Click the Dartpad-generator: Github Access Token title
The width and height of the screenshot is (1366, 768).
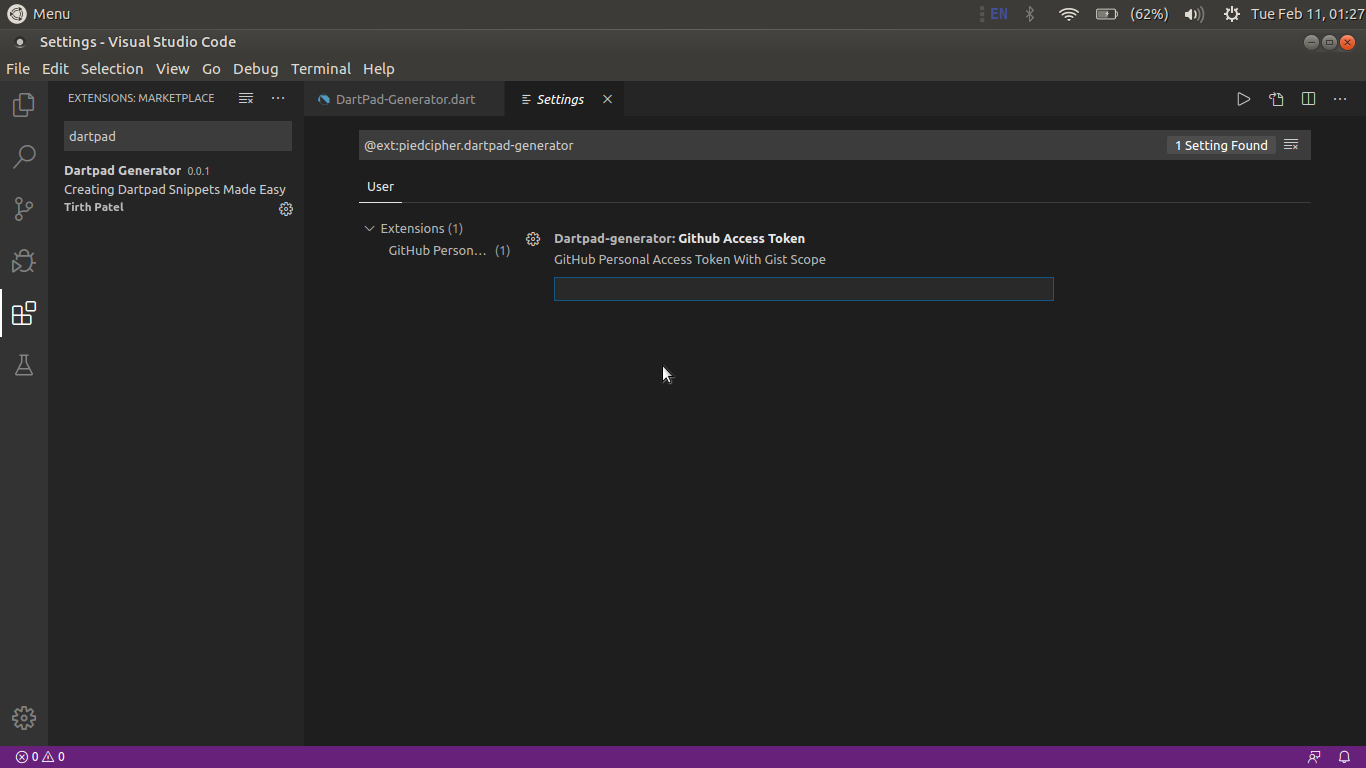[679, 238]
